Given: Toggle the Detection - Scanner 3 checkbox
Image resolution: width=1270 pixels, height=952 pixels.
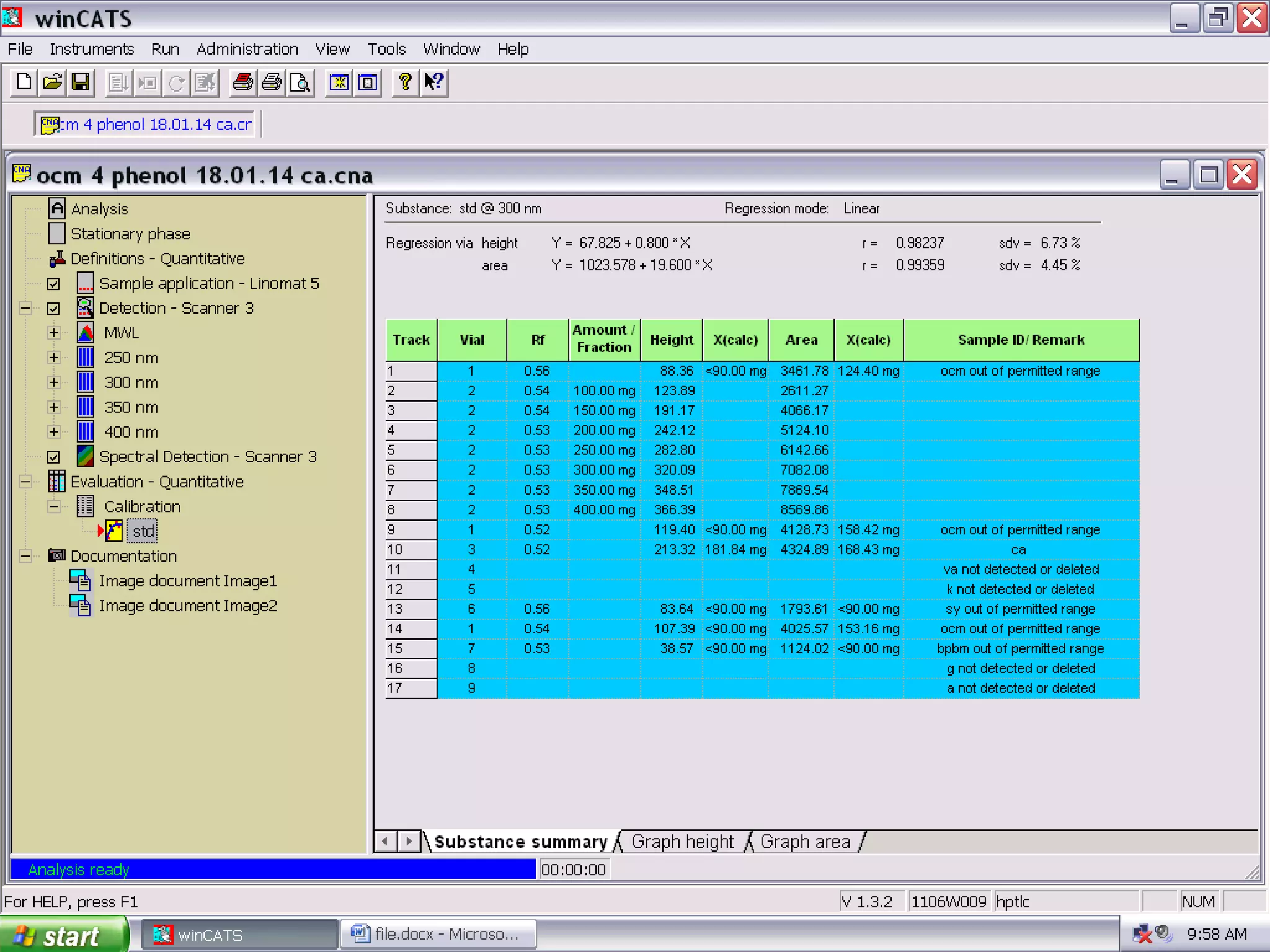Looking at the screenshot, I should (54, 309).
